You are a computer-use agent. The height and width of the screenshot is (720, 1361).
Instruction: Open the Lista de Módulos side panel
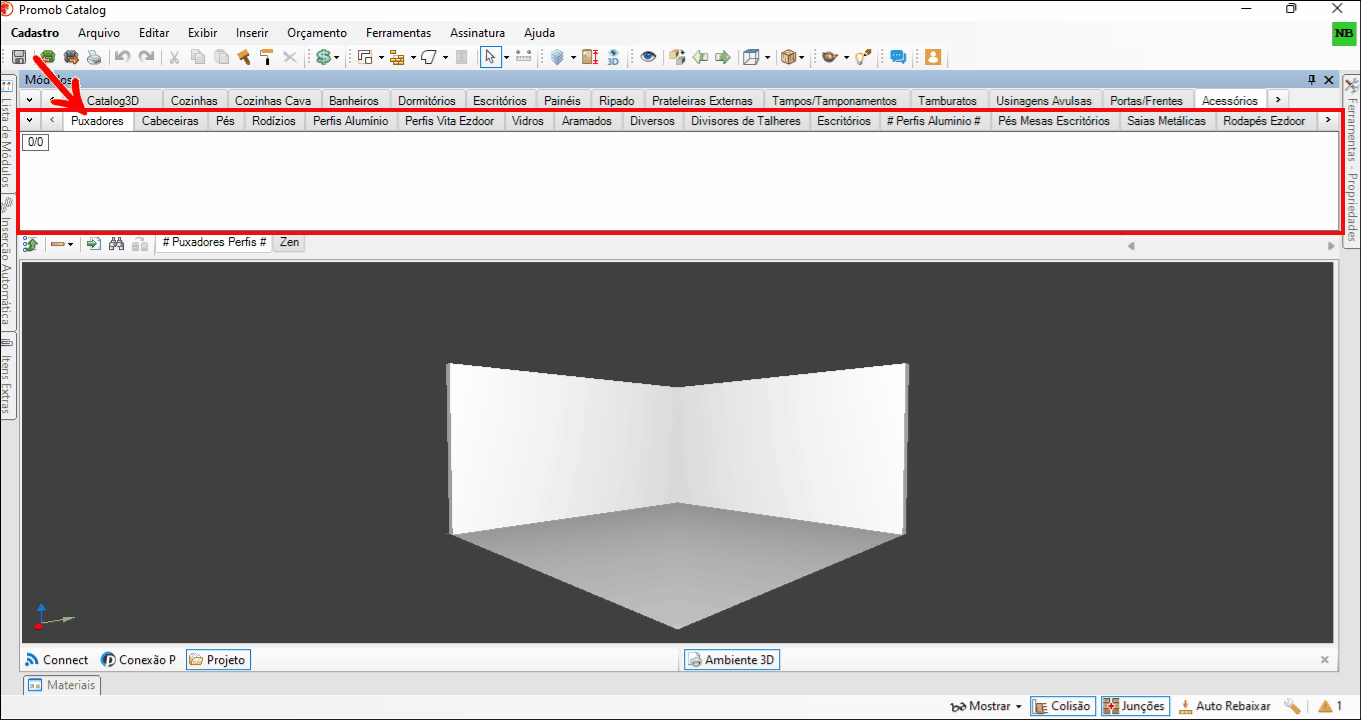pyautogui.click(x=7, y=136)
